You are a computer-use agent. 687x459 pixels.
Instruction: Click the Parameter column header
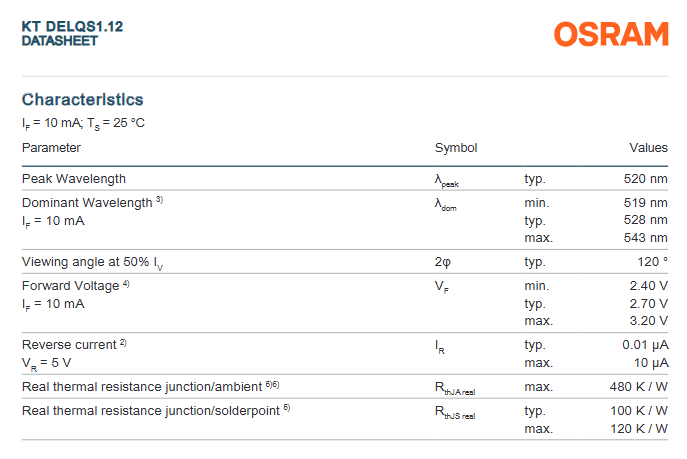click(51, 147)
